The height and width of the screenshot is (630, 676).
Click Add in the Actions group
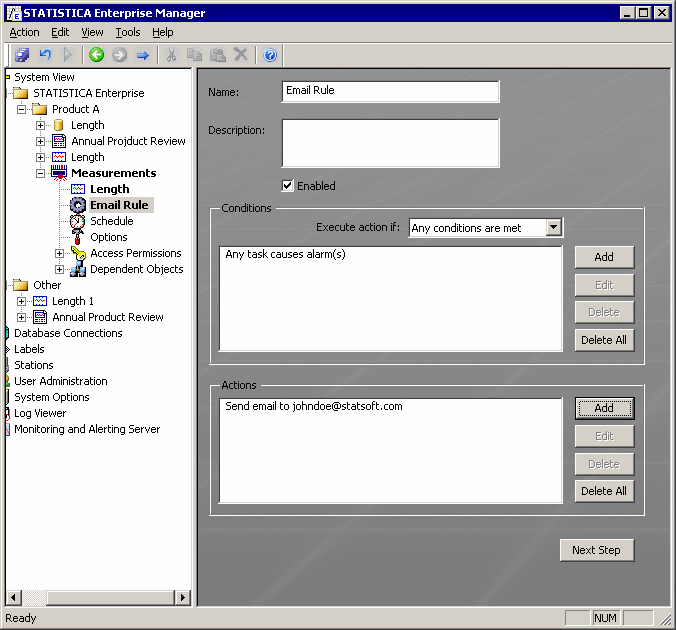click(604, 408)
